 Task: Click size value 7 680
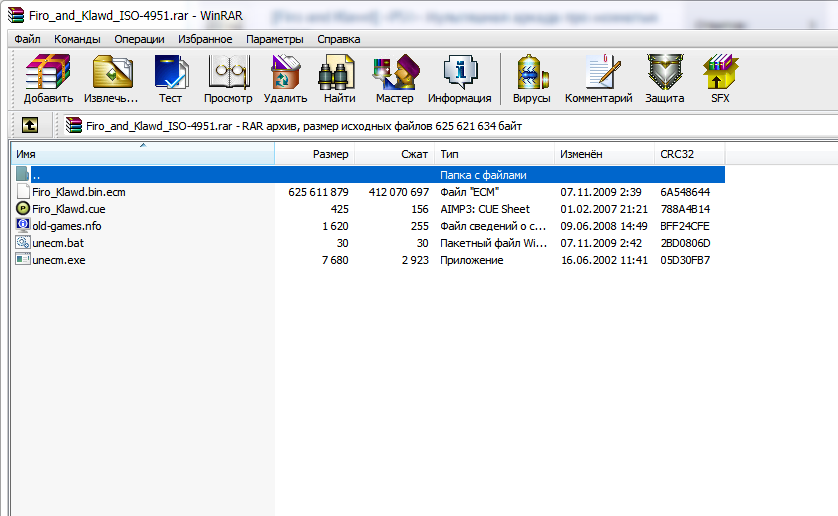[335, 260]
